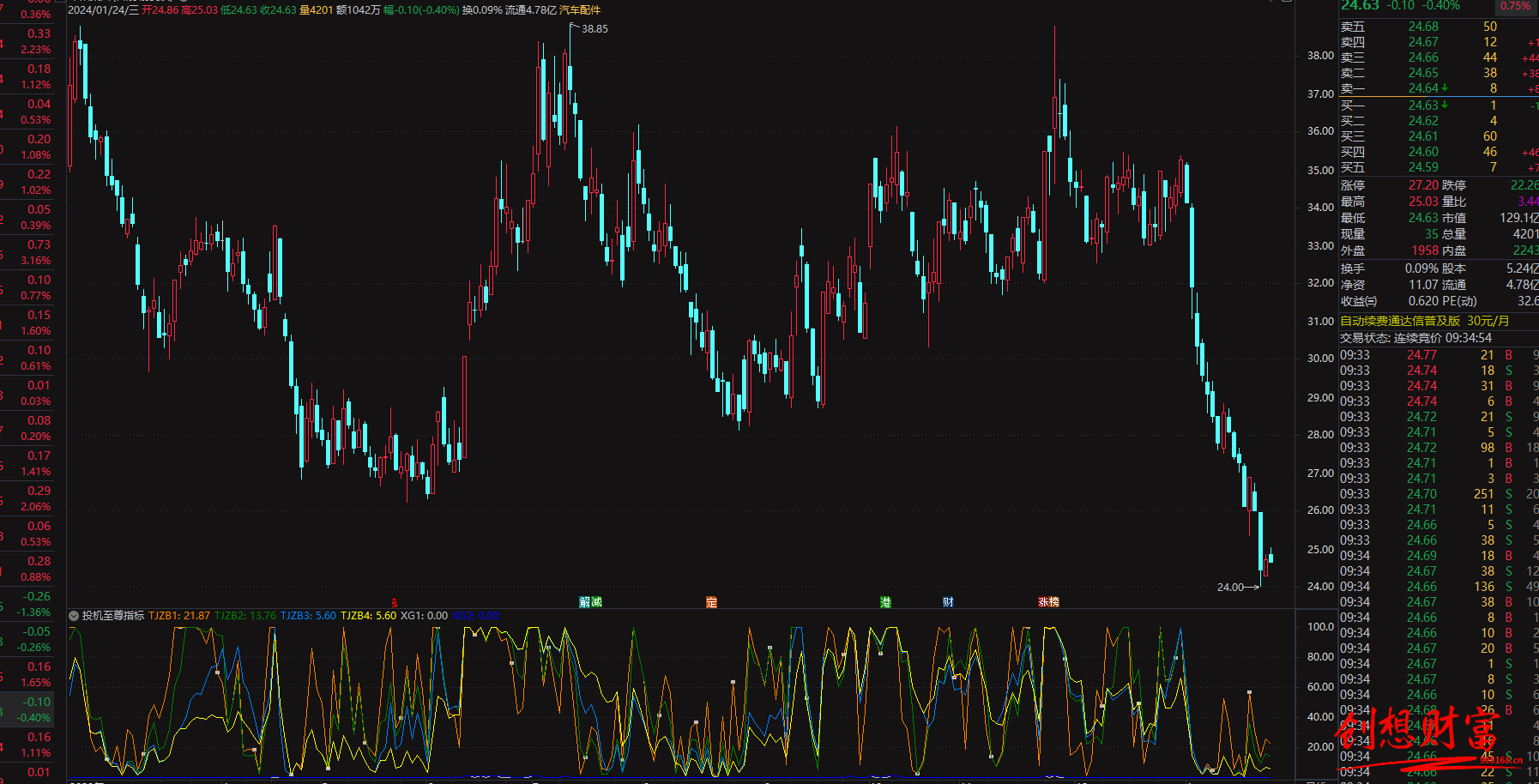The image size is (1539, 784).
Task: Select the 买一 bid price 24.63
Action: tap(1422, 106)
